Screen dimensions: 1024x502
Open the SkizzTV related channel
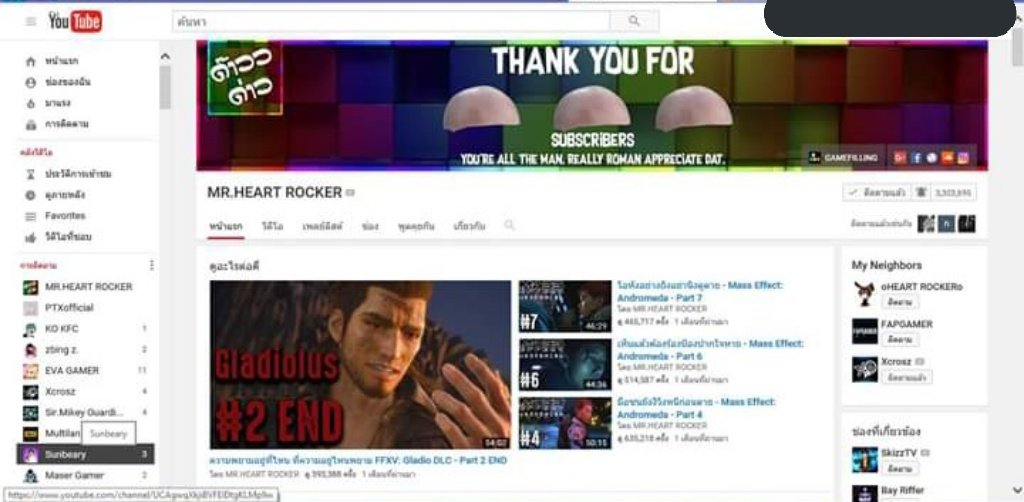pos(899,452)
